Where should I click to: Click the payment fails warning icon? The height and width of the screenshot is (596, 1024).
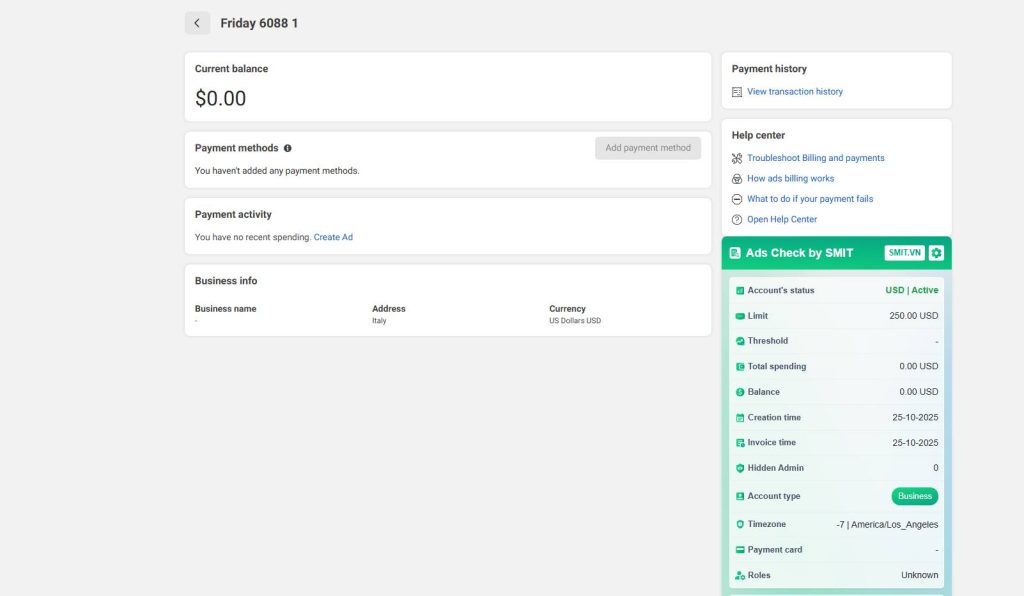(x=737, y=199)
